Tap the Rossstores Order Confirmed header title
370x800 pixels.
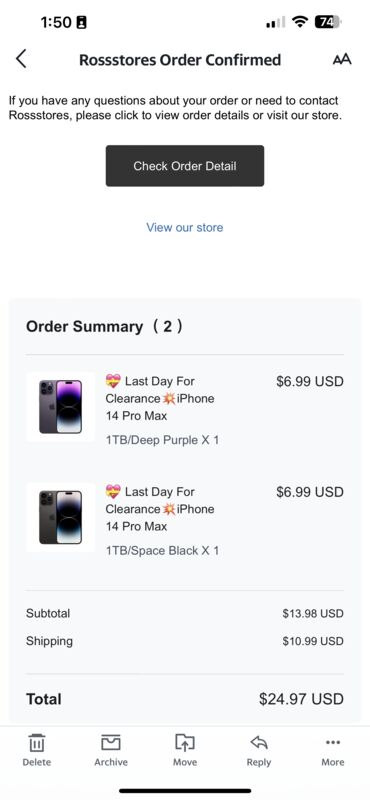click(180, 60)
